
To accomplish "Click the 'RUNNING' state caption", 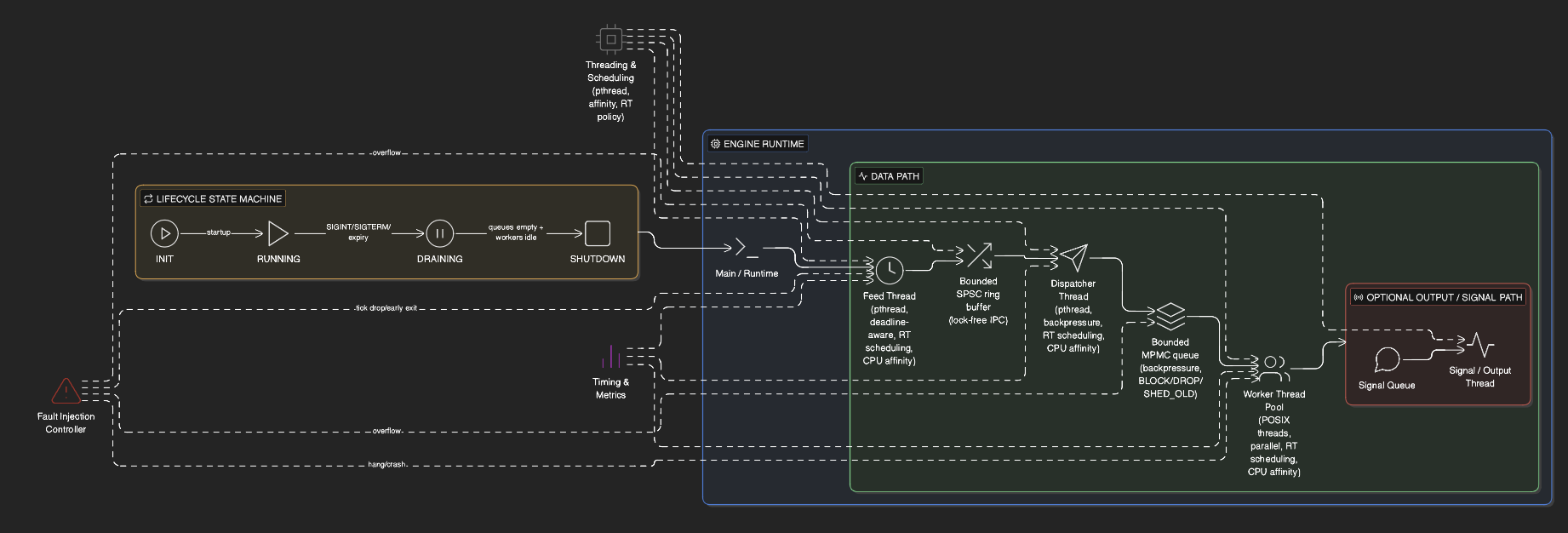I will [x=278, y=259].
